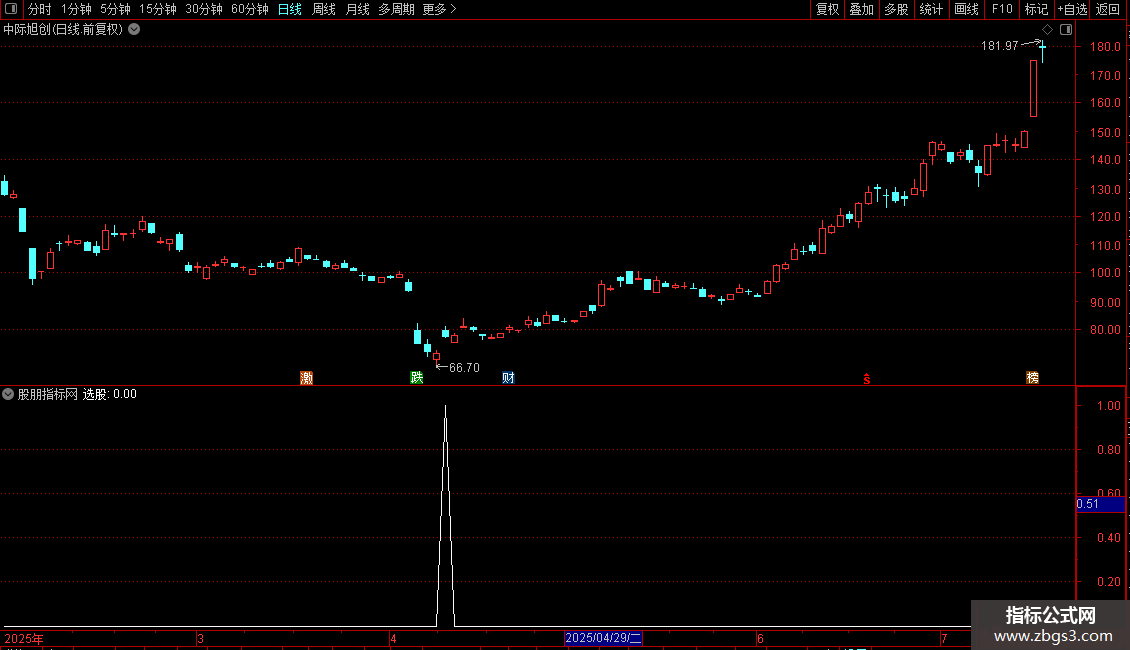
Task: Select the 5分钟 period tab
Action: tap(115, 9)
